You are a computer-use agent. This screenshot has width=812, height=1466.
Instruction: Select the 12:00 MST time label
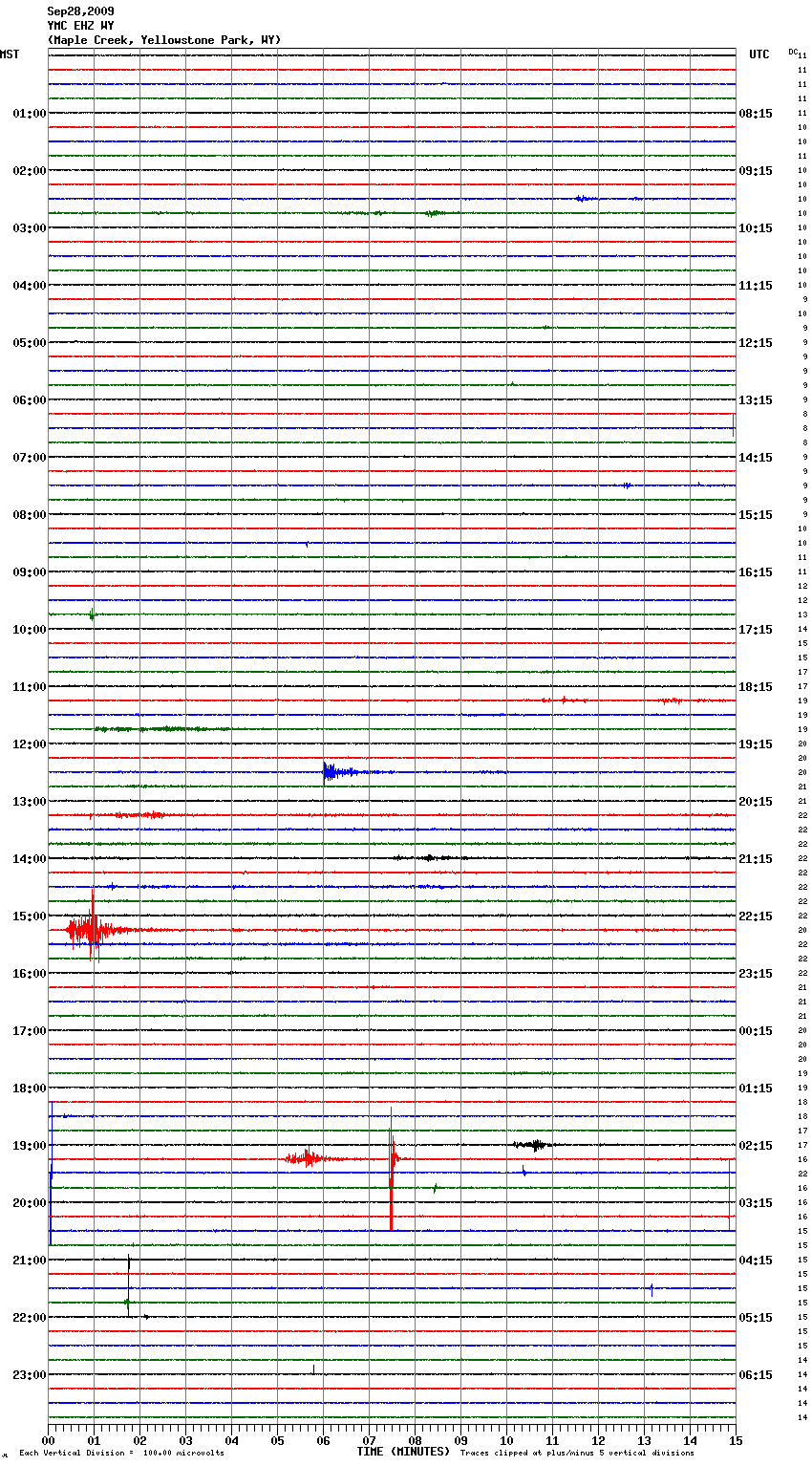(29, 744)
